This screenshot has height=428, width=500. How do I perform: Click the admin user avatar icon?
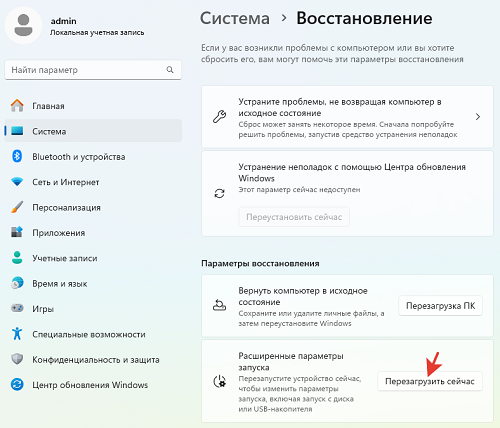pyautogui.click(x=23, y=25)
